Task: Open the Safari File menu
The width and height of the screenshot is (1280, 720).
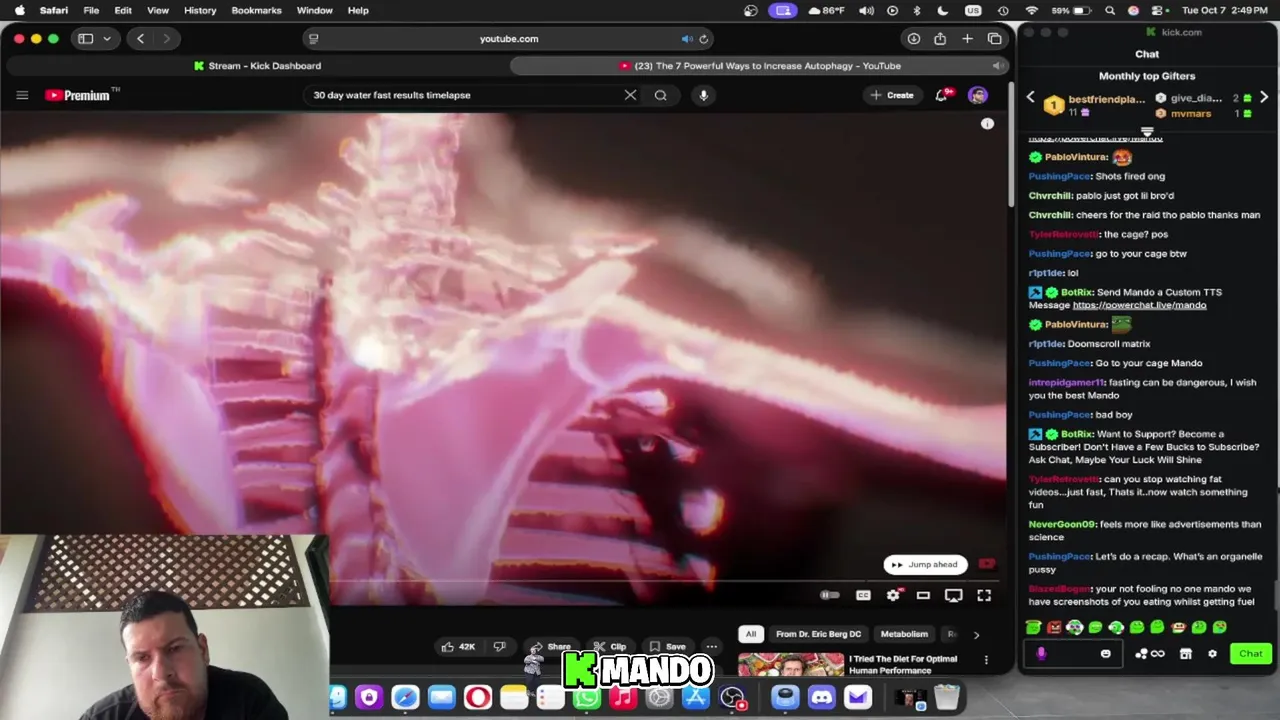Action: [x=91, y=10]
